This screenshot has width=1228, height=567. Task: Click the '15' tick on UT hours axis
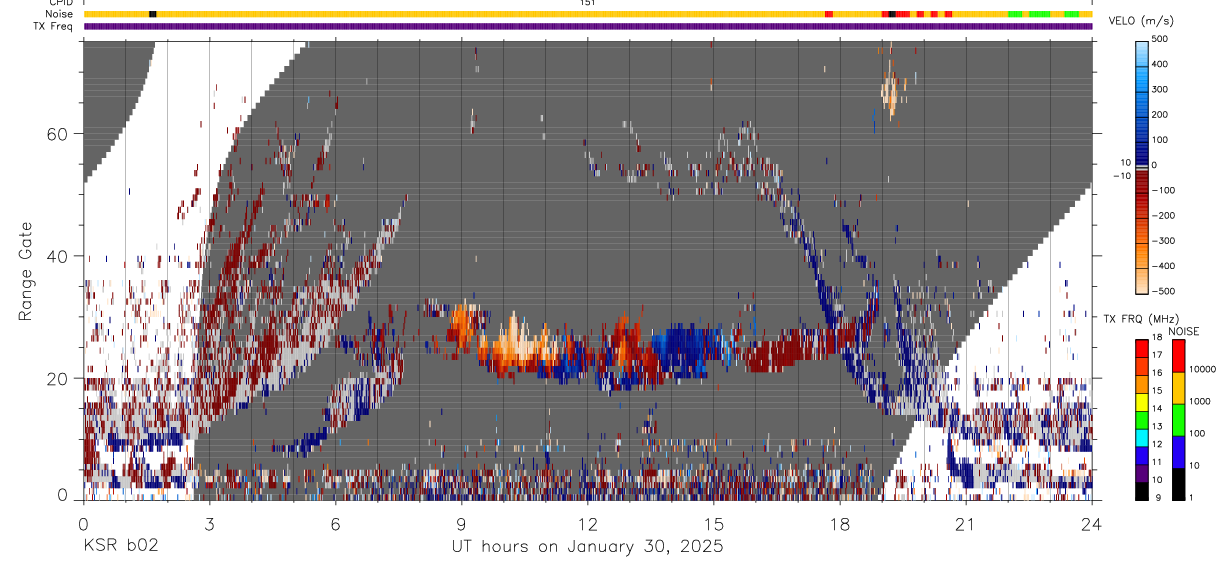pyautogui.click(x=713, y=524)
